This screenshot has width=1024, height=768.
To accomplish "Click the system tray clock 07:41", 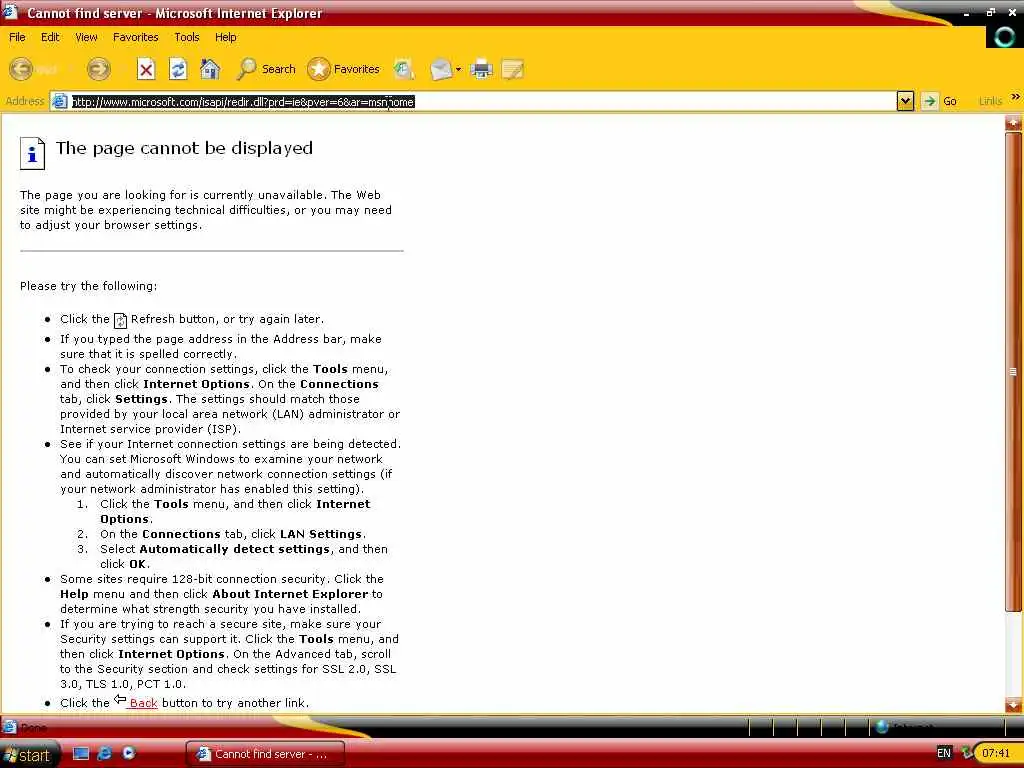I will coord(996,753).
